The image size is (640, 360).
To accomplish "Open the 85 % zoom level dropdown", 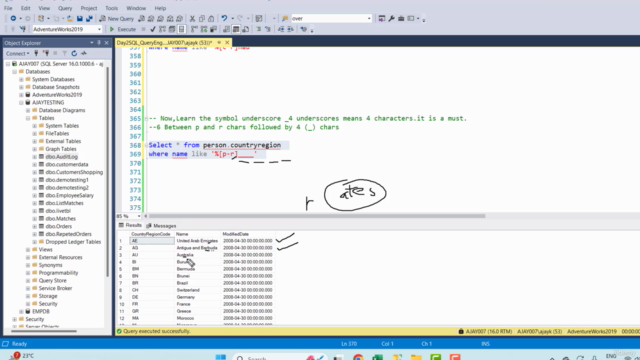I will click(139, 216).
